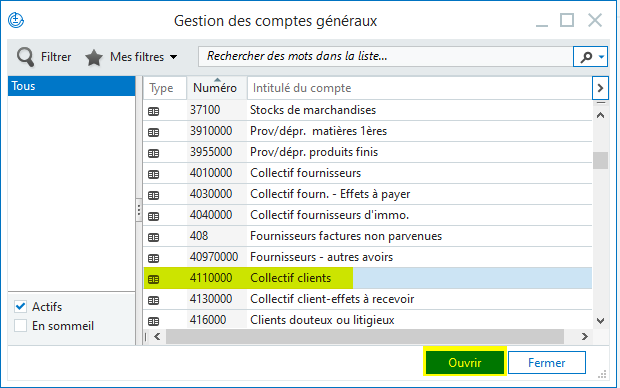
Task: Click the vertical scrollbar down arrow
Action: (x=600, y=320)
